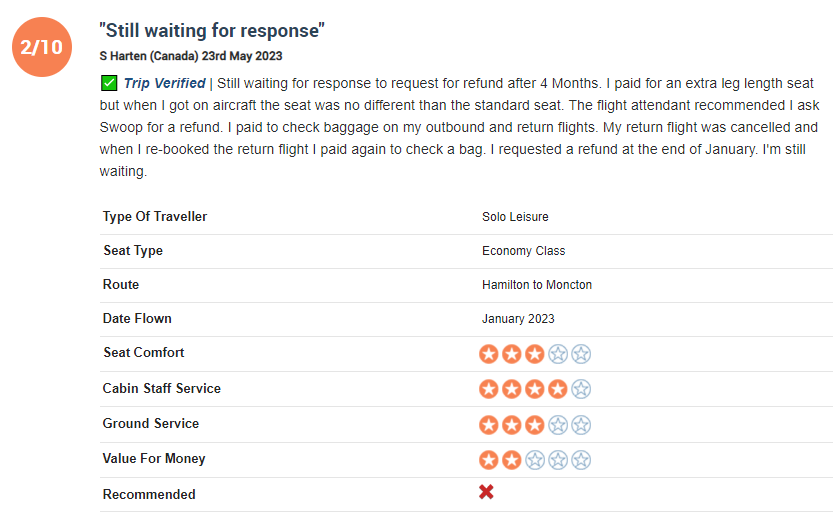Open the "Still waiting for response" review title

212,30
